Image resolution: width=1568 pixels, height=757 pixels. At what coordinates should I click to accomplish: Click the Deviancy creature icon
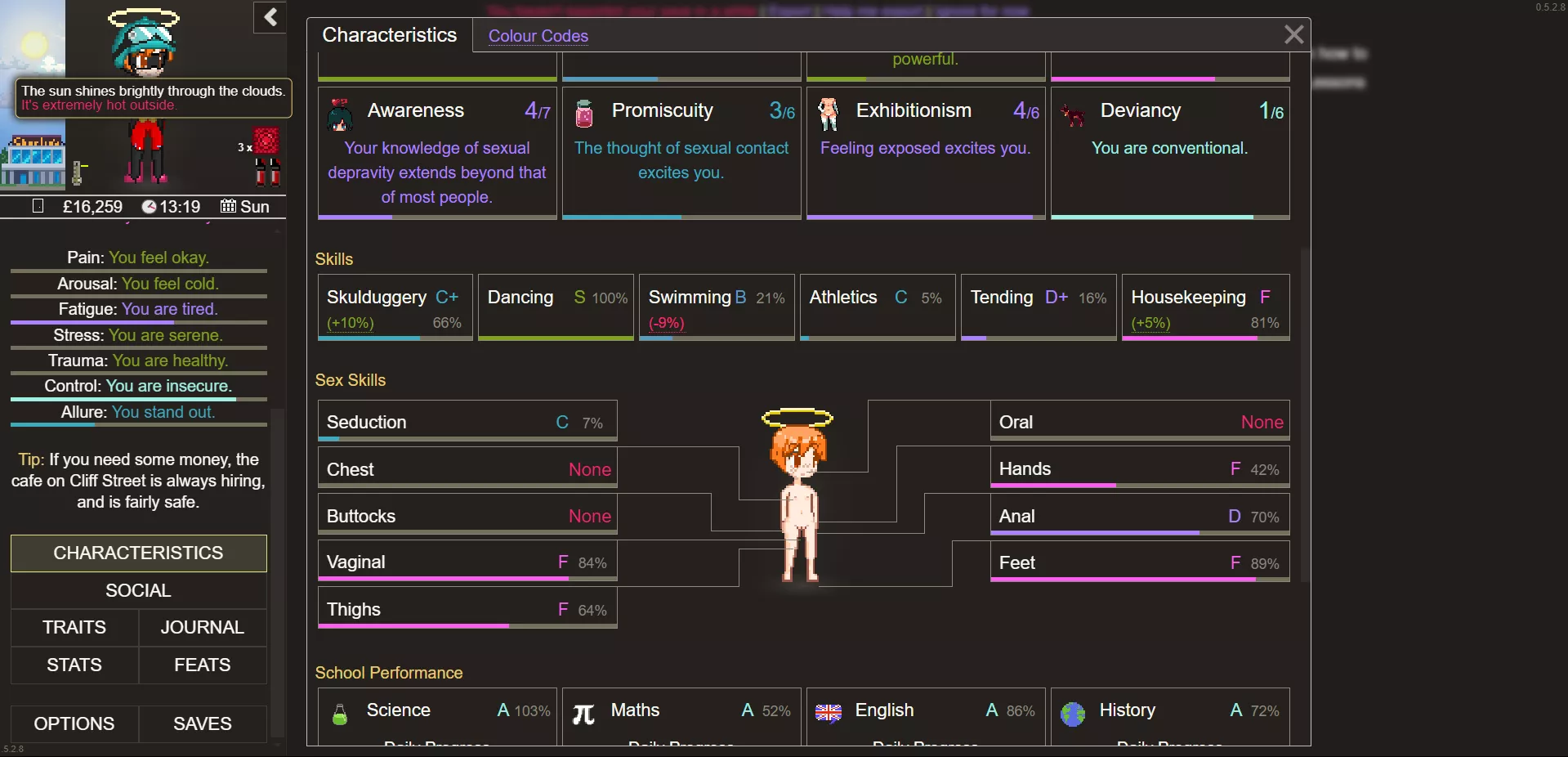tap(1072, 115)
